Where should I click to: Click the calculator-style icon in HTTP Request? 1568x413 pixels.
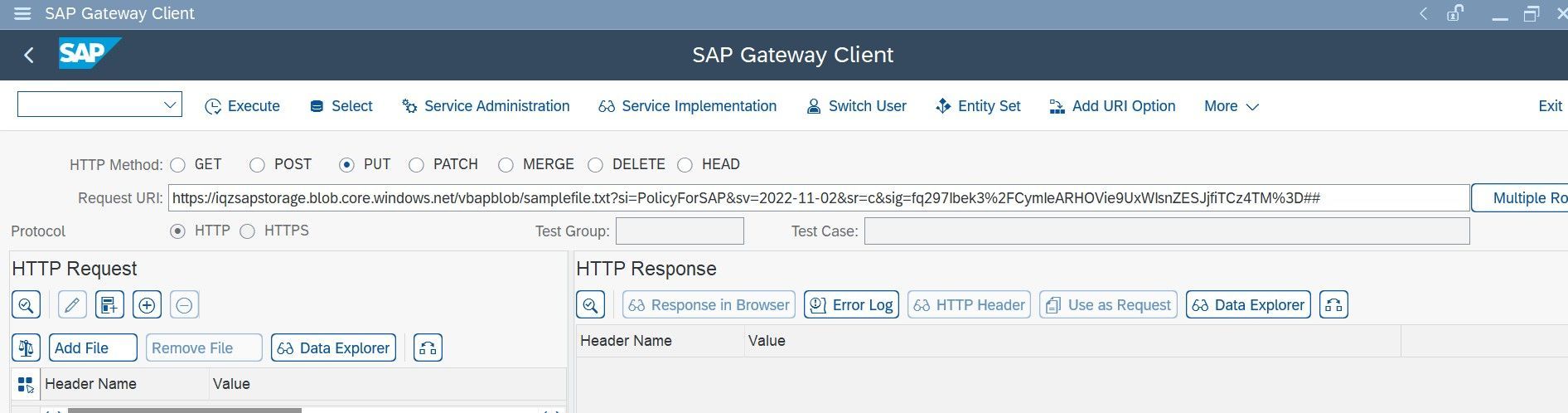[109, 305]
